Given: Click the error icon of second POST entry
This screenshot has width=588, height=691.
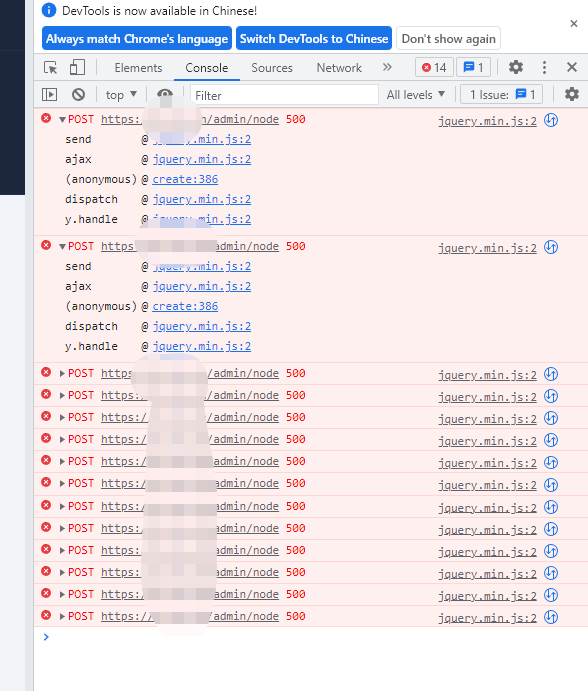Looking at the screenshot, I should [46, 245].
